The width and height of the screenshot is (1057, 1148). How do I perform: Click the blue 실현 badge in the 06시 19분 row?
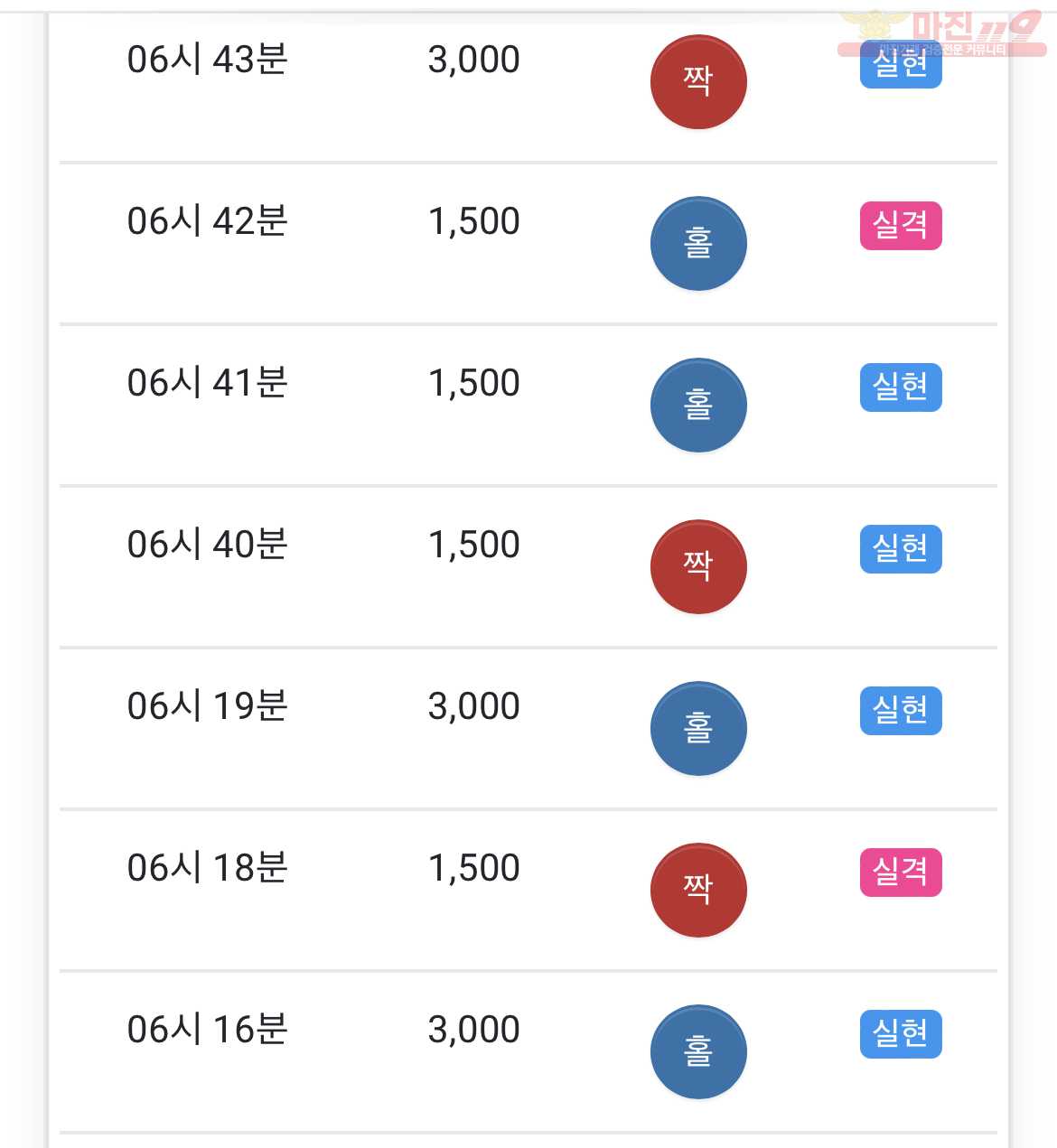(901, 711)
